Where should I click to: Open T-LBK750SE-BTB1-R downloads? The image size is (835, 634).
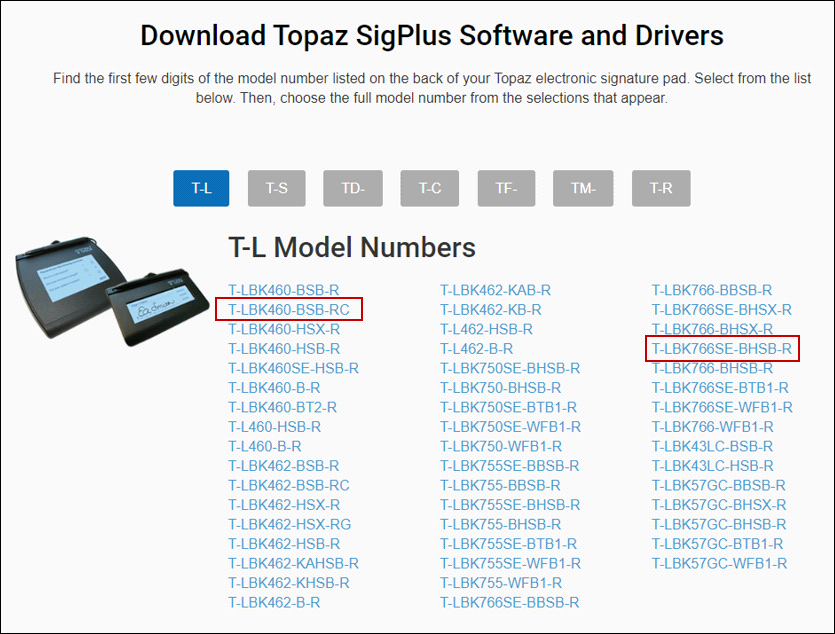(x=509, y=407)
